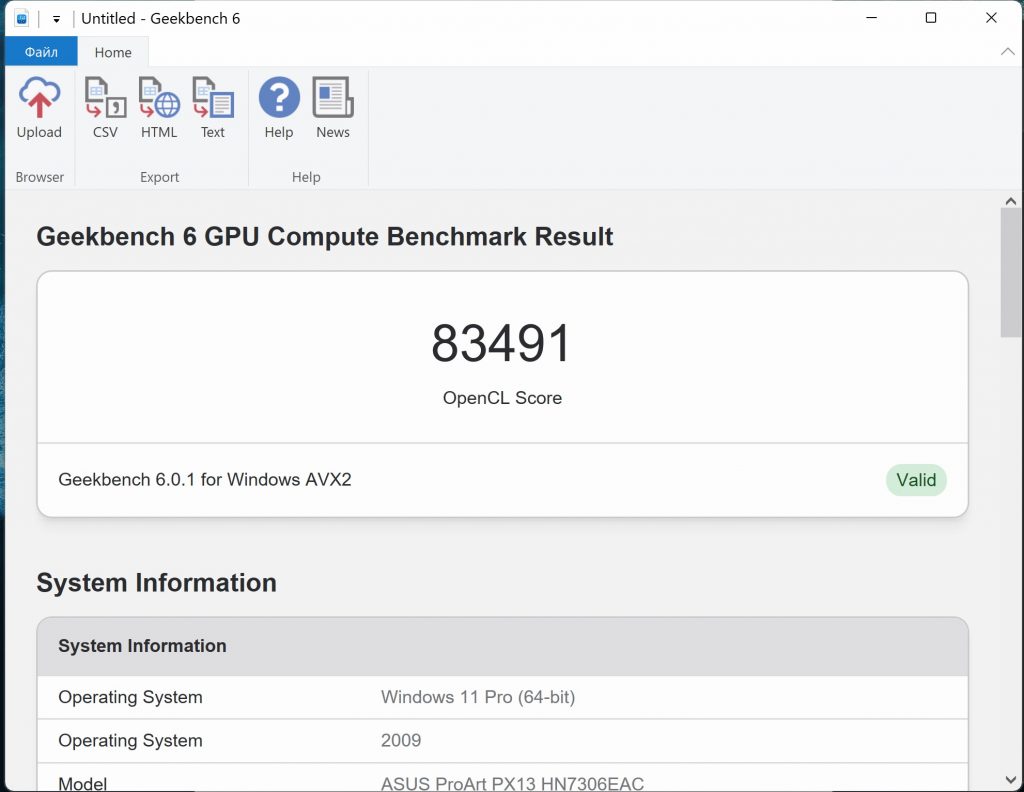Viewport: 1024px width, 792px height.
Task: Select the Windows 11 Pro (64-bit) value
Action: [x=478, y=697]
